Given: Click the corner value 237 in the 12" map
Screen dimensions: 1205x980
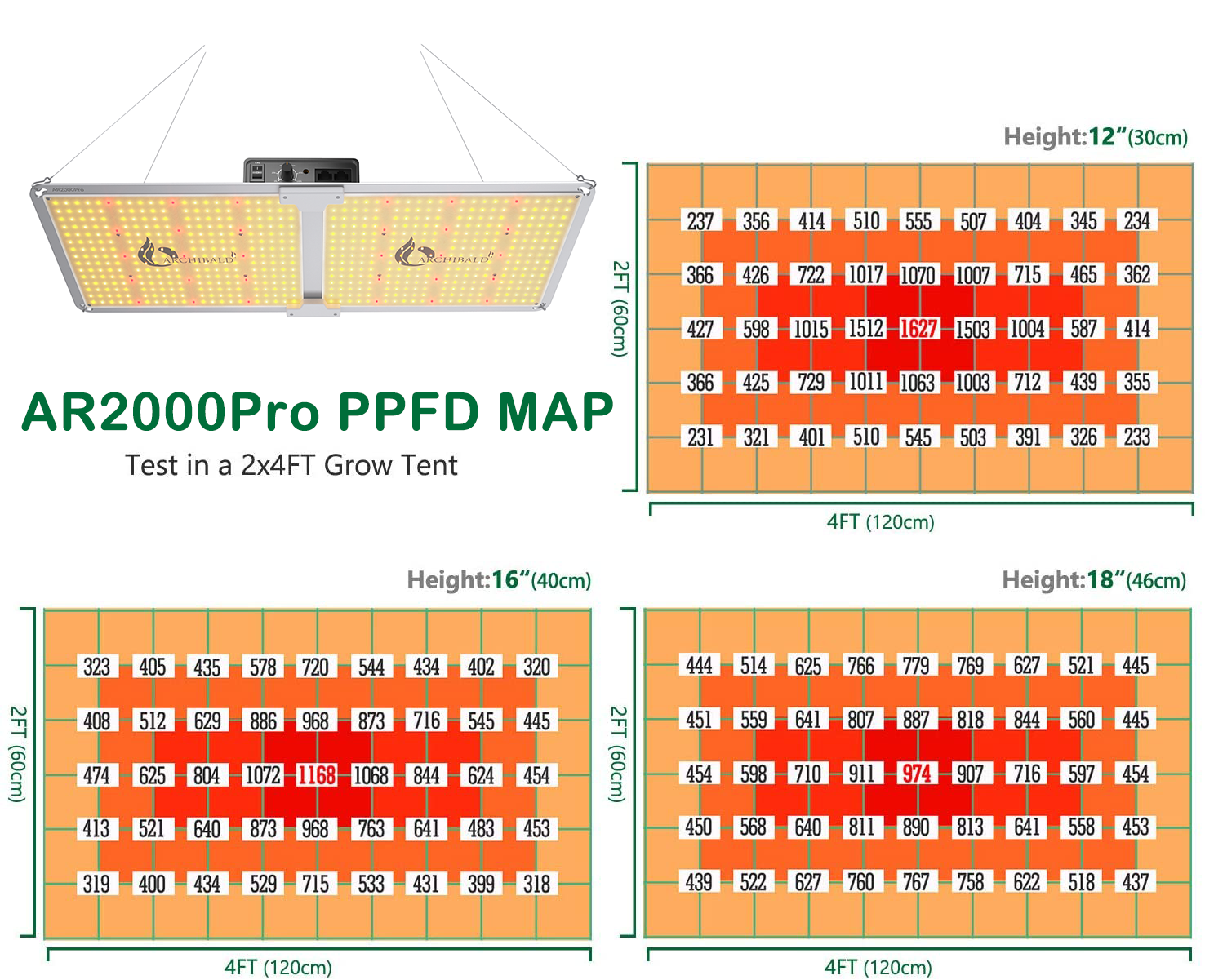Looking at the screenshot, I should (x=700, y=221).
